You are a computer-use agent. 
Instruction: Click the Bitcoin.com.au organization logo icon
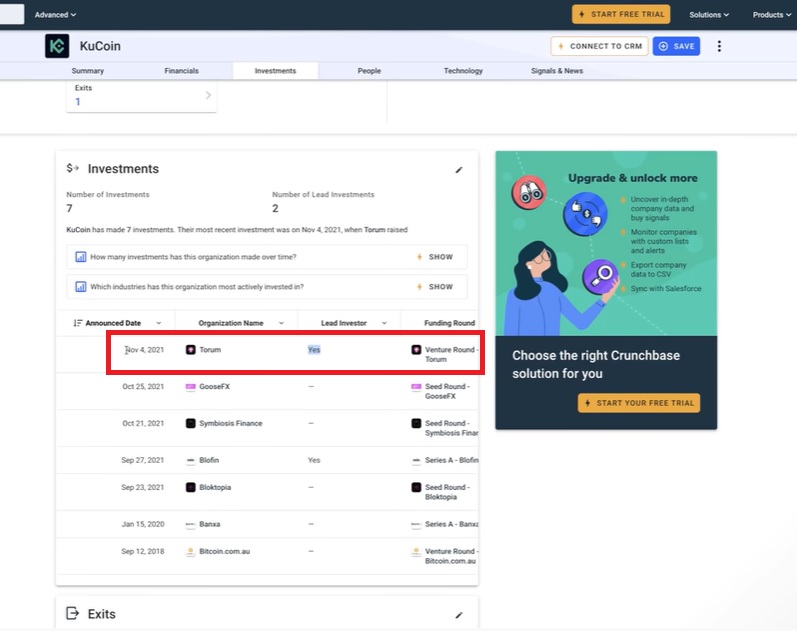191,551
